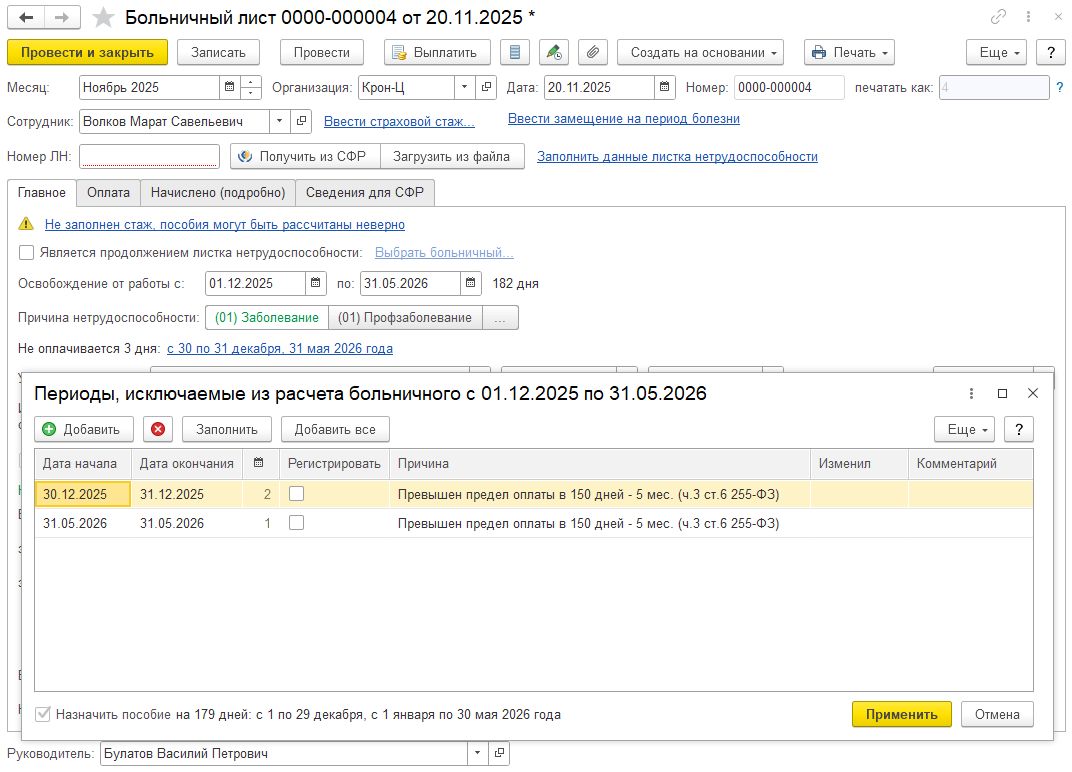Screen dimensions: 1072x772
Task: Select the (01) Профзаболевание reason option
Action: point(405,317)
